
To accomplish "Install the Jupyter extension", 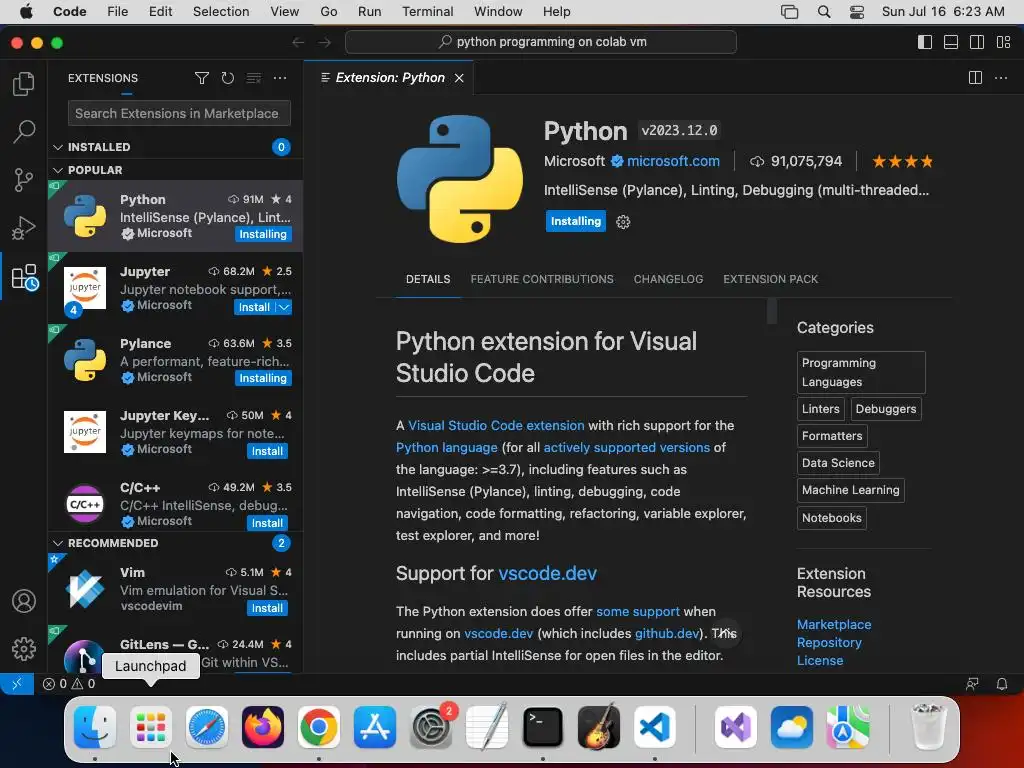I will [x=254, y=308].
